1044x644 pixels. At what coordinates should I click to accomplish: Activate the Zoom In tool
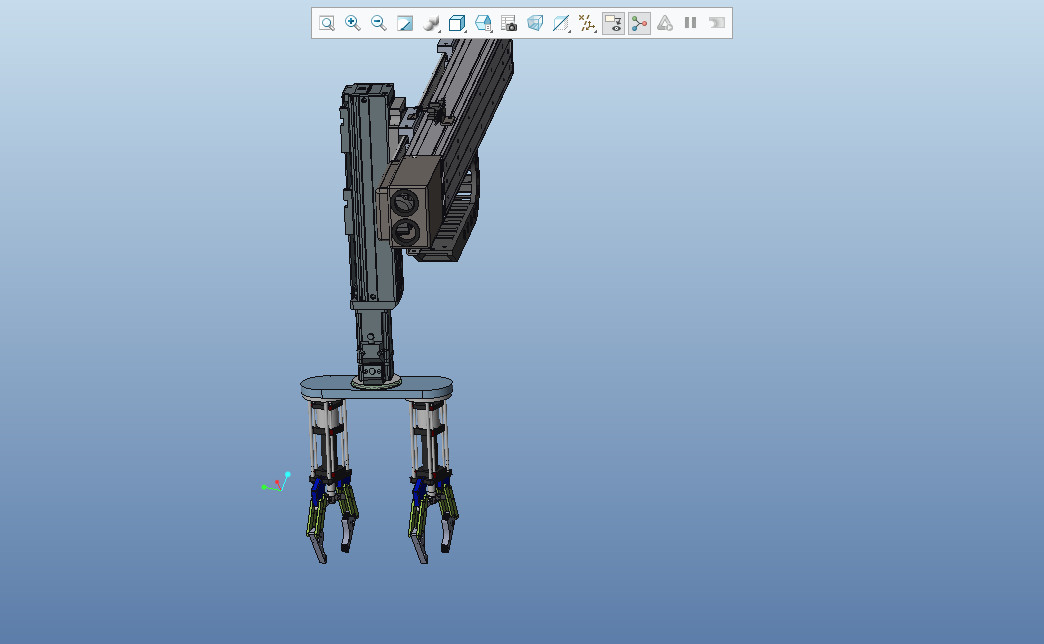[x=353, y=23]
